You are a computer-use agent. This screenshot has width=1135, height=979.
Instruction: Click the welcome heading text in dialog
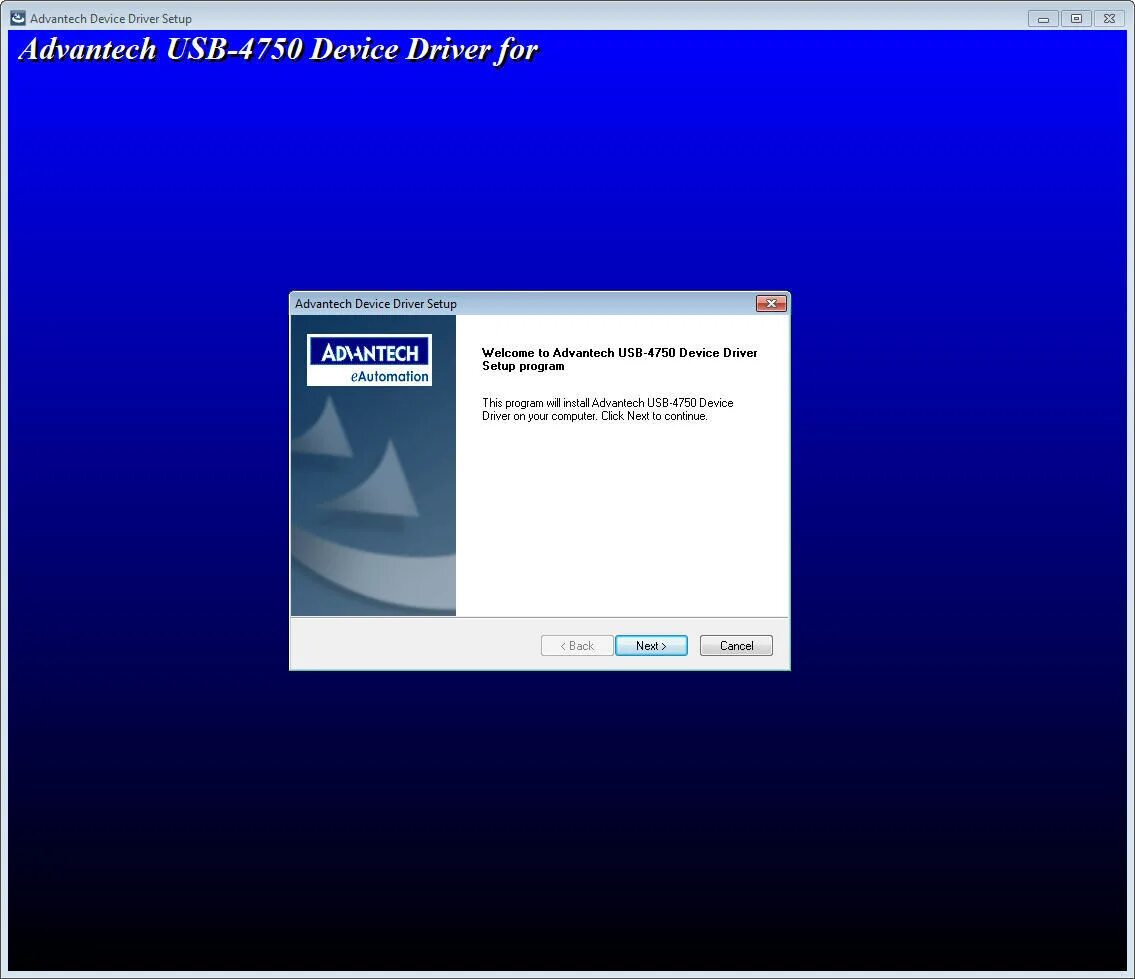[619, 359]
